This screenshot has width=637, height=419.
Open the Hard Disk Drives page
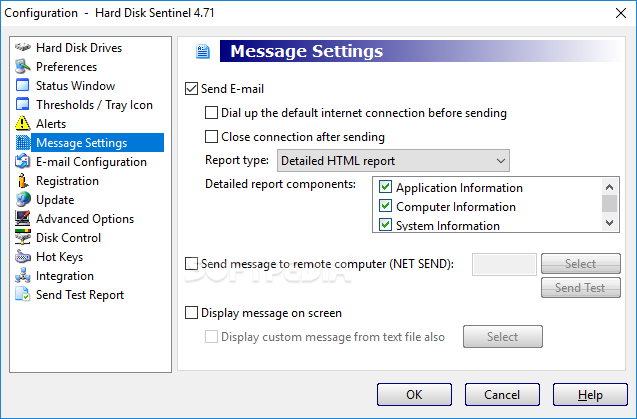(79, 48)
